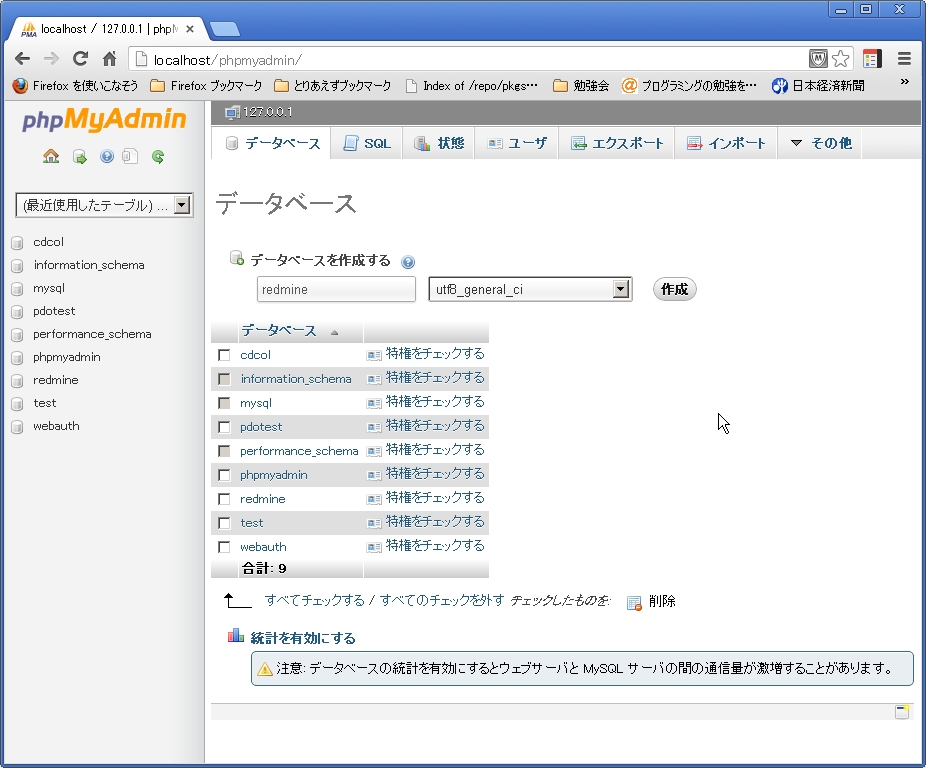The height and width of the screenshot is (768, 926).
Task: Click the 統計を有効にする link
Action: [303, 639]
